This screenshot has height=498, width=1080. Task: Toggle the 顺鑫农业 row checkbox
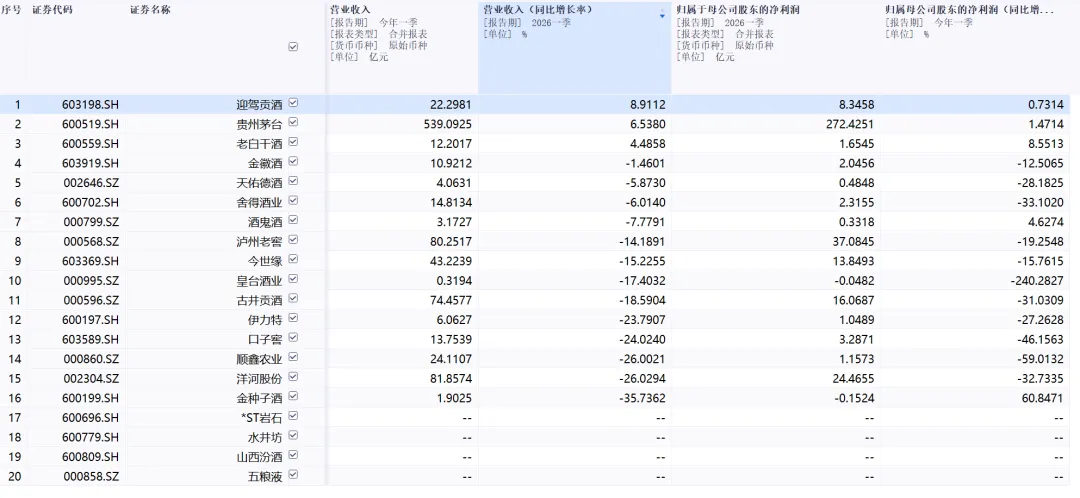293,357
